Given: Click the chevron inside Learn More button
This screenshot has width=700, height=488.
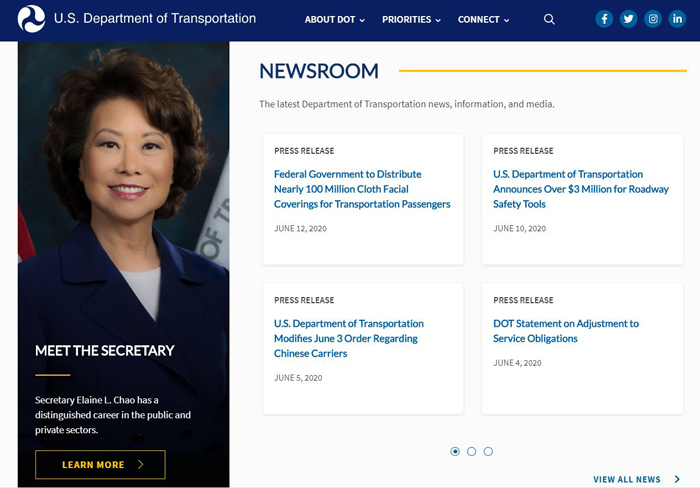Looking at the screenshot, I should coord(141,464).
